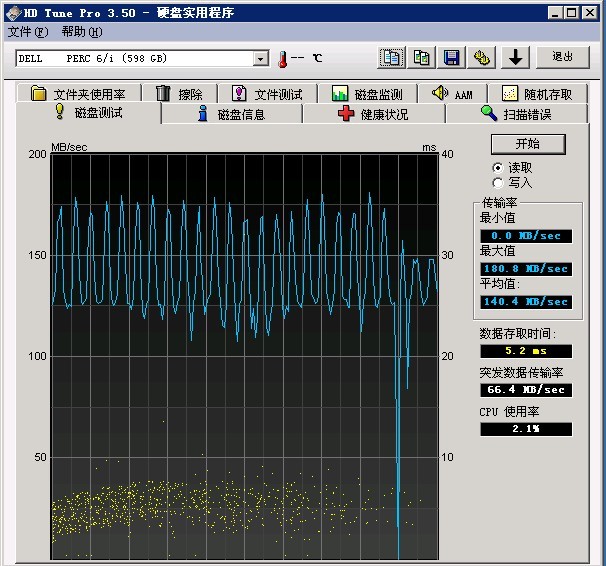Open the 帮助(H) menu
606x566 pixels.
click(x=82, y=32)
